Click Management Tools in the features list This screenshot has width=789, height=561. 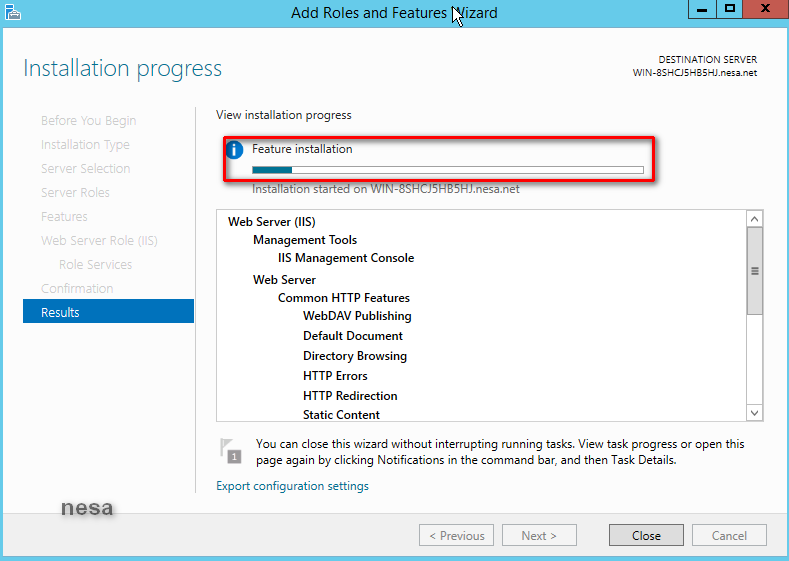tap(305, 240)
